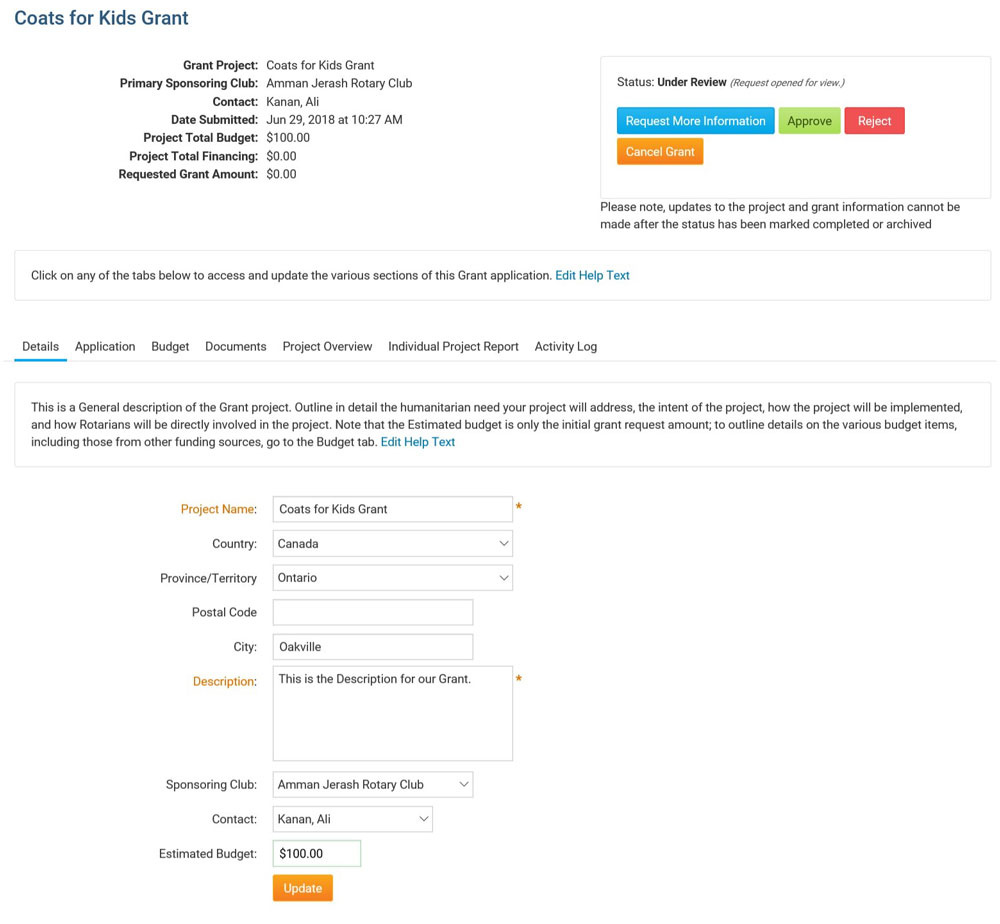This screenshot has height=924, width=1000.
Task: View the Activity Log tab
Action: [x=565, y=346]
